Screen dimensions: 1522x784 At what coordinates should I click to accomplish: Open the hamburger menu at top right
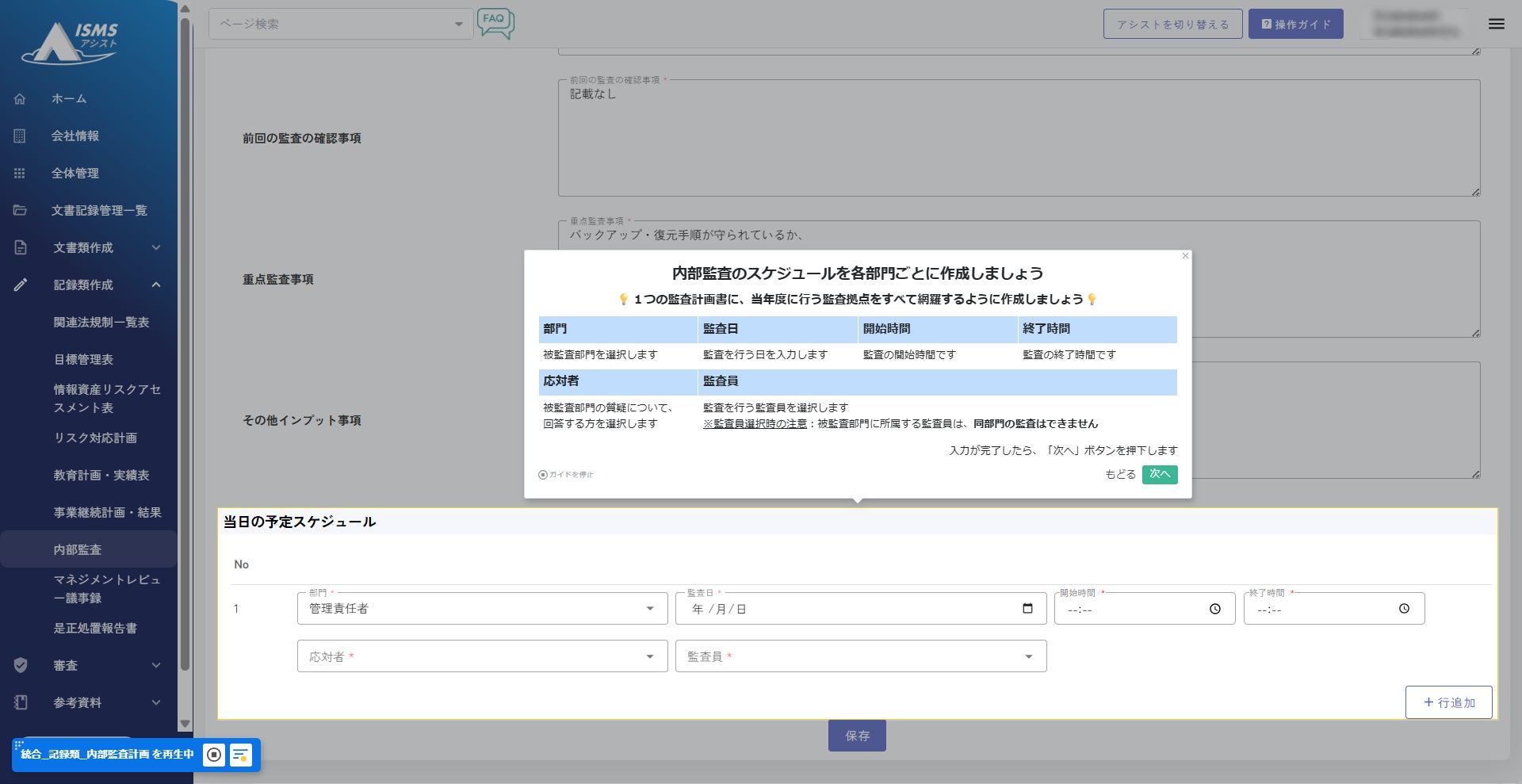[1496, 24]
